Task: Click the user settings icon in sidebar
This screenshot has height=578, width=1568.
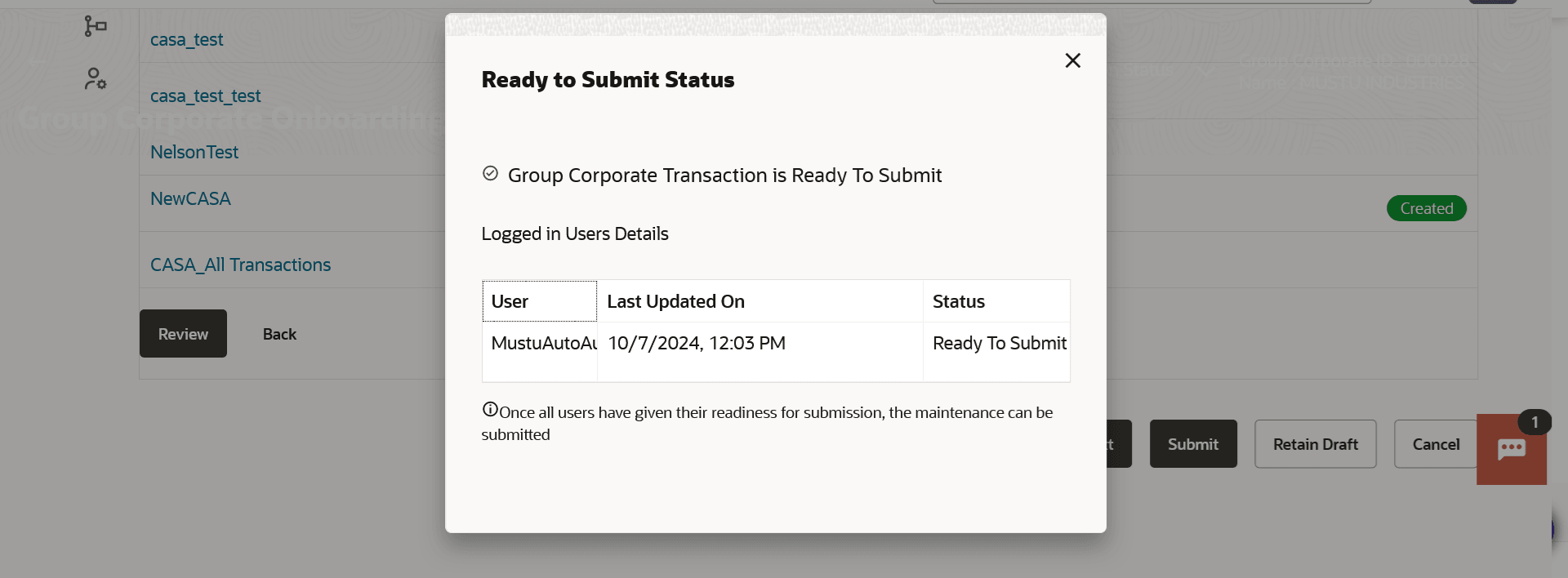Action: (96, 78)
